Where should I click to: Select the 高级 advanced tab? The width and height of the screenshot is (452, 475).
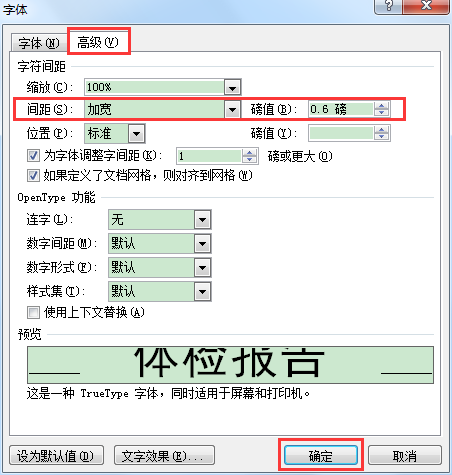click(x=98, y=42)
